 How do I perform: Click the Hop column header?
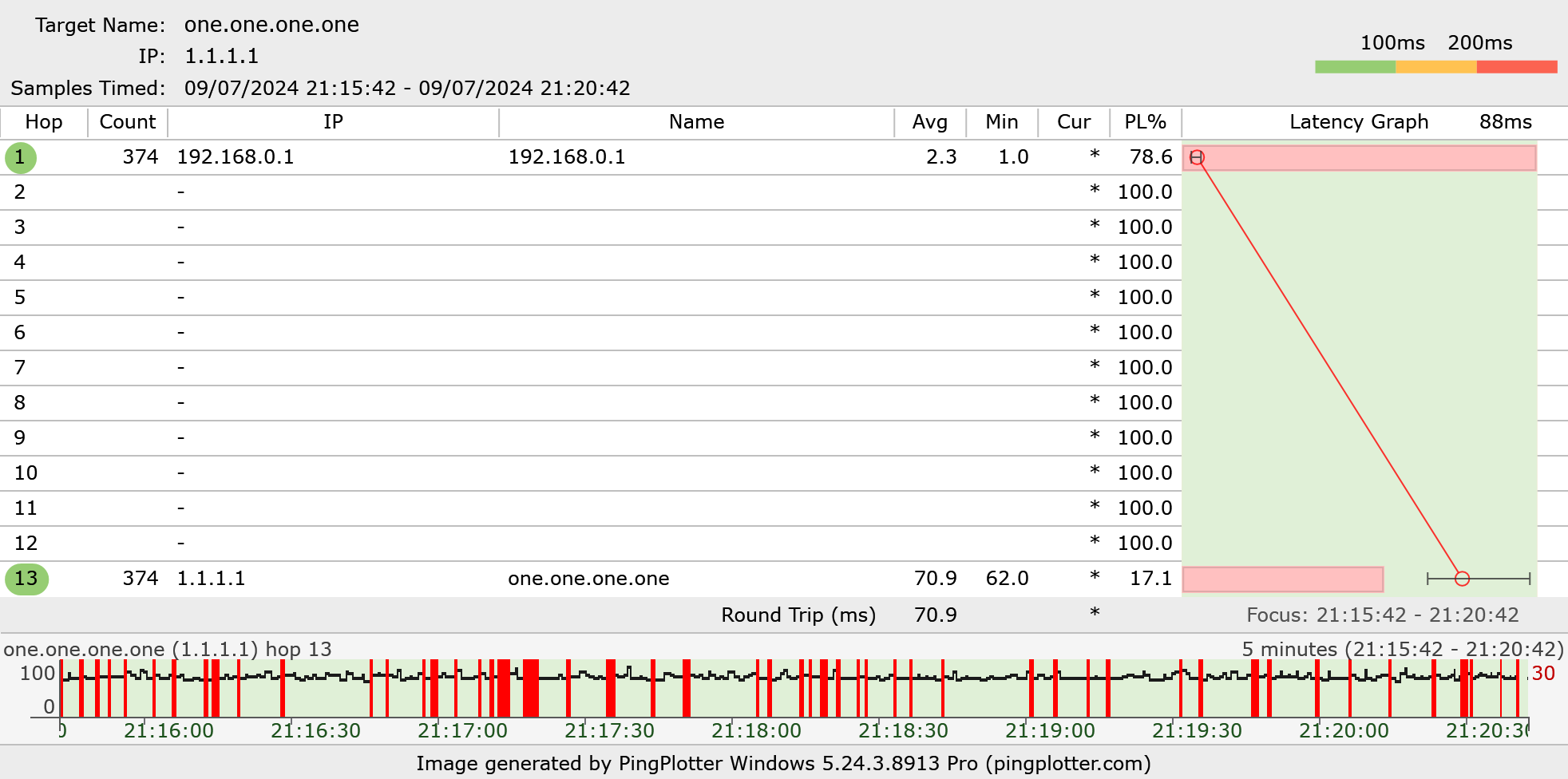click(x=44, y=122)
